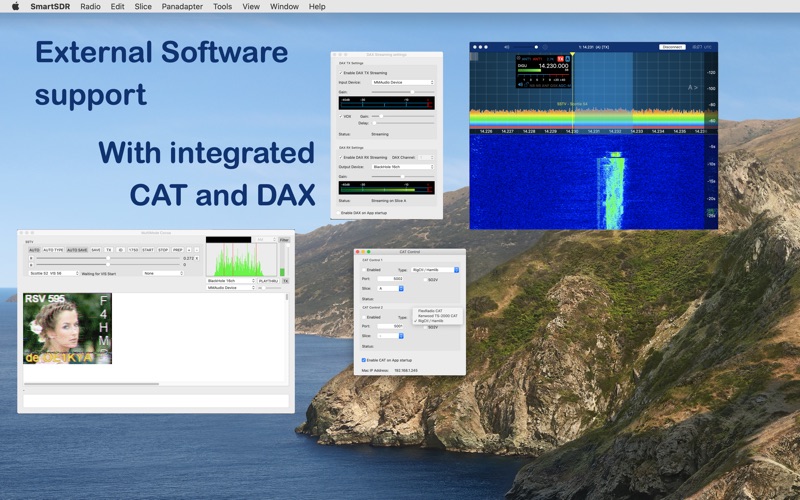Click the START button in SSTV panel

click(148, 250)
